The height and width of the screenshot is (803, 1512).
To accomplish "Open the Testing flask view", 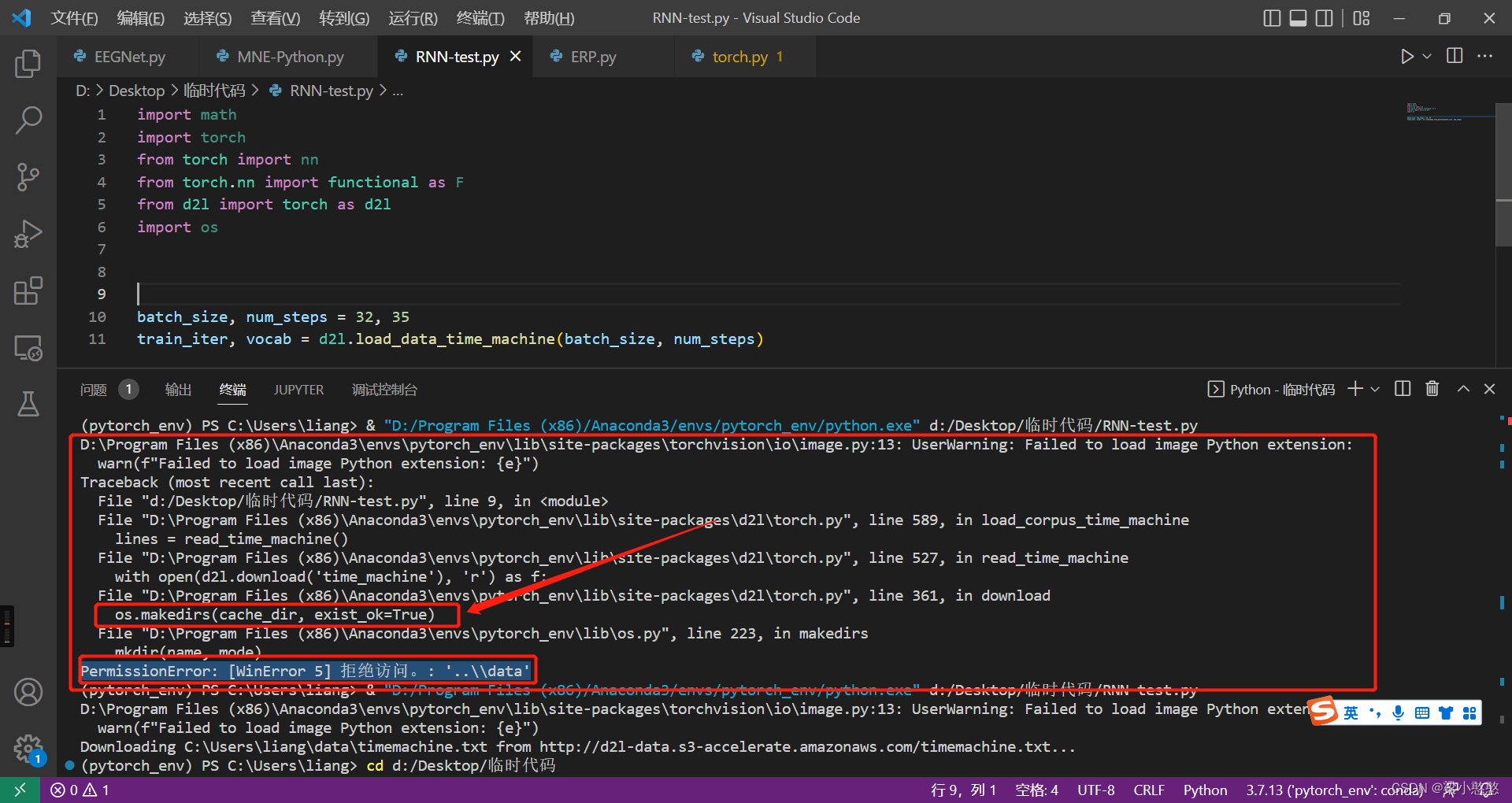I will [28, 404].
